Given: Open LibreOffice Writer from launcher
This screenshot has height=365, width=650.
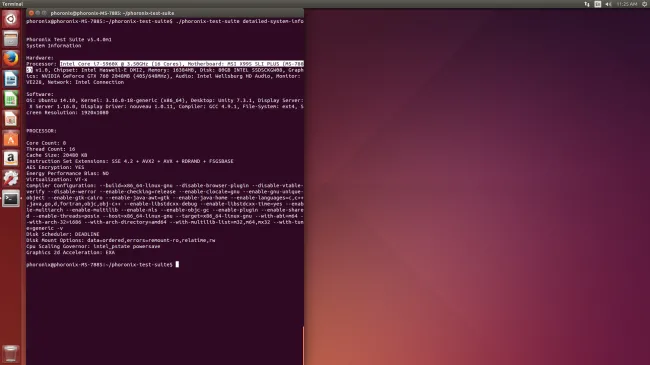Looking at the screenshot, I should click(11, 79).
